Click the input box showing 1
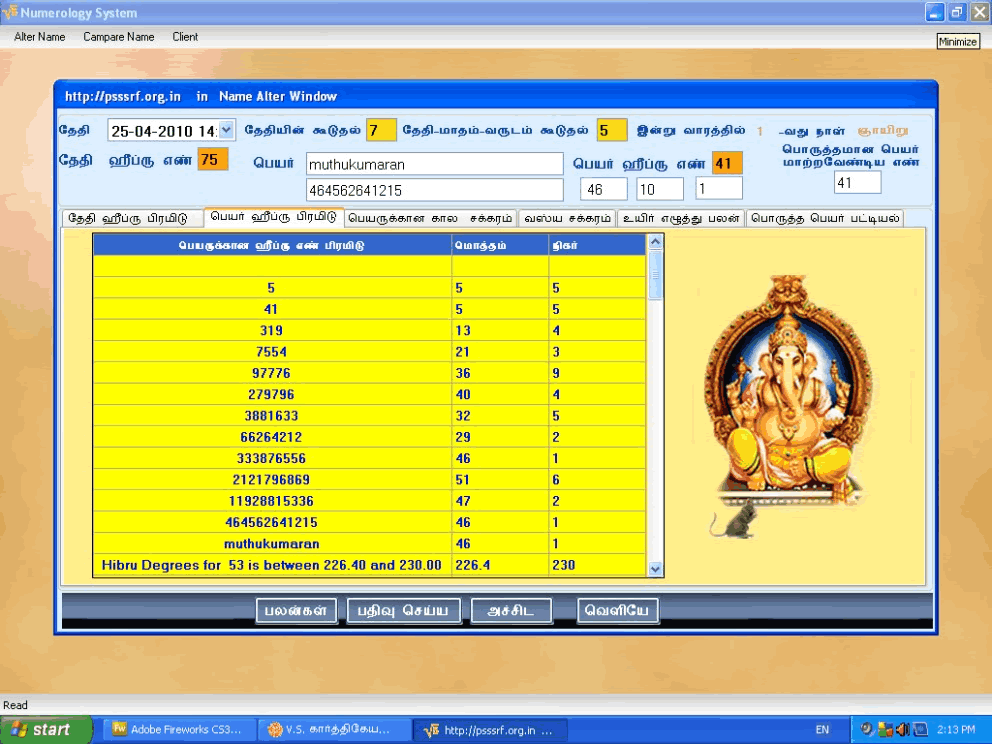The height and width of the screenshot is (744, 992). (x=719, y=189)
